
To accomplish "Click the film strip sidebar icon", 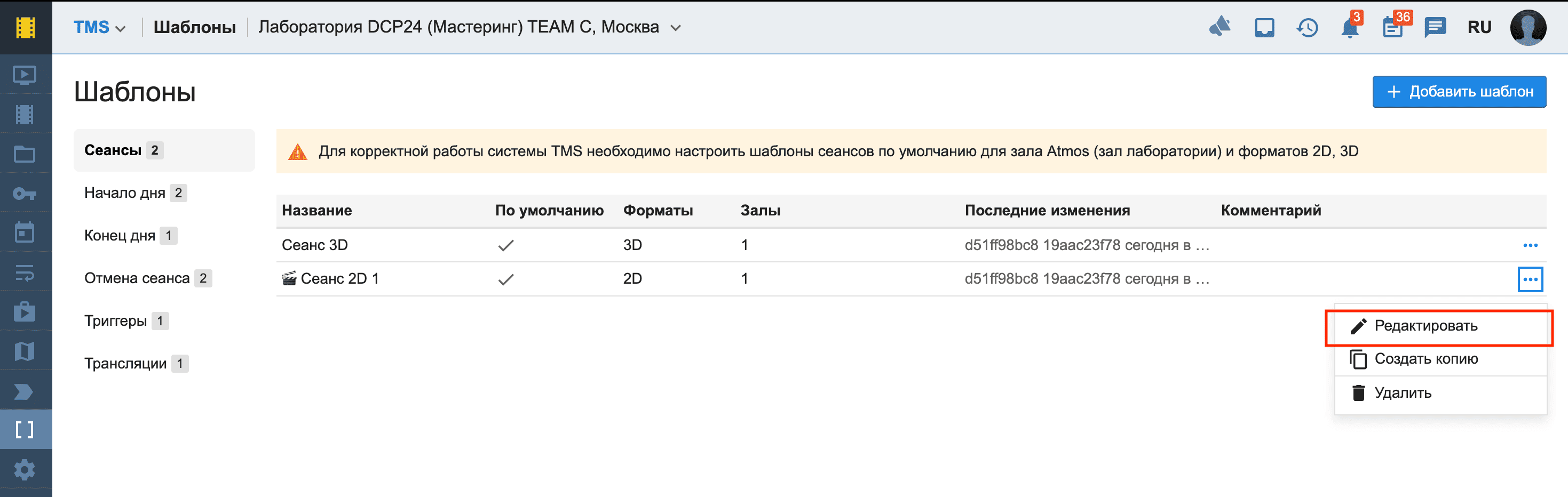I will tap(25, 114).
